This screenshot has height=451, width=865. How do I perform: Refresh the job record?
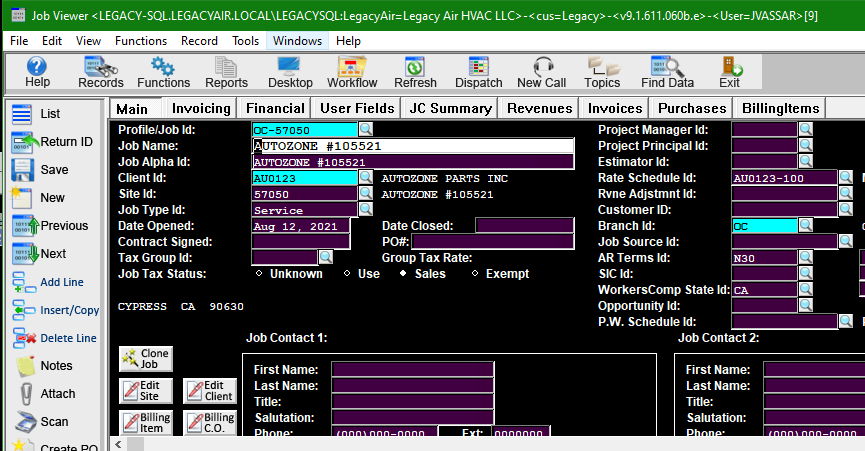pyautogui.click(x=415, y=72)
